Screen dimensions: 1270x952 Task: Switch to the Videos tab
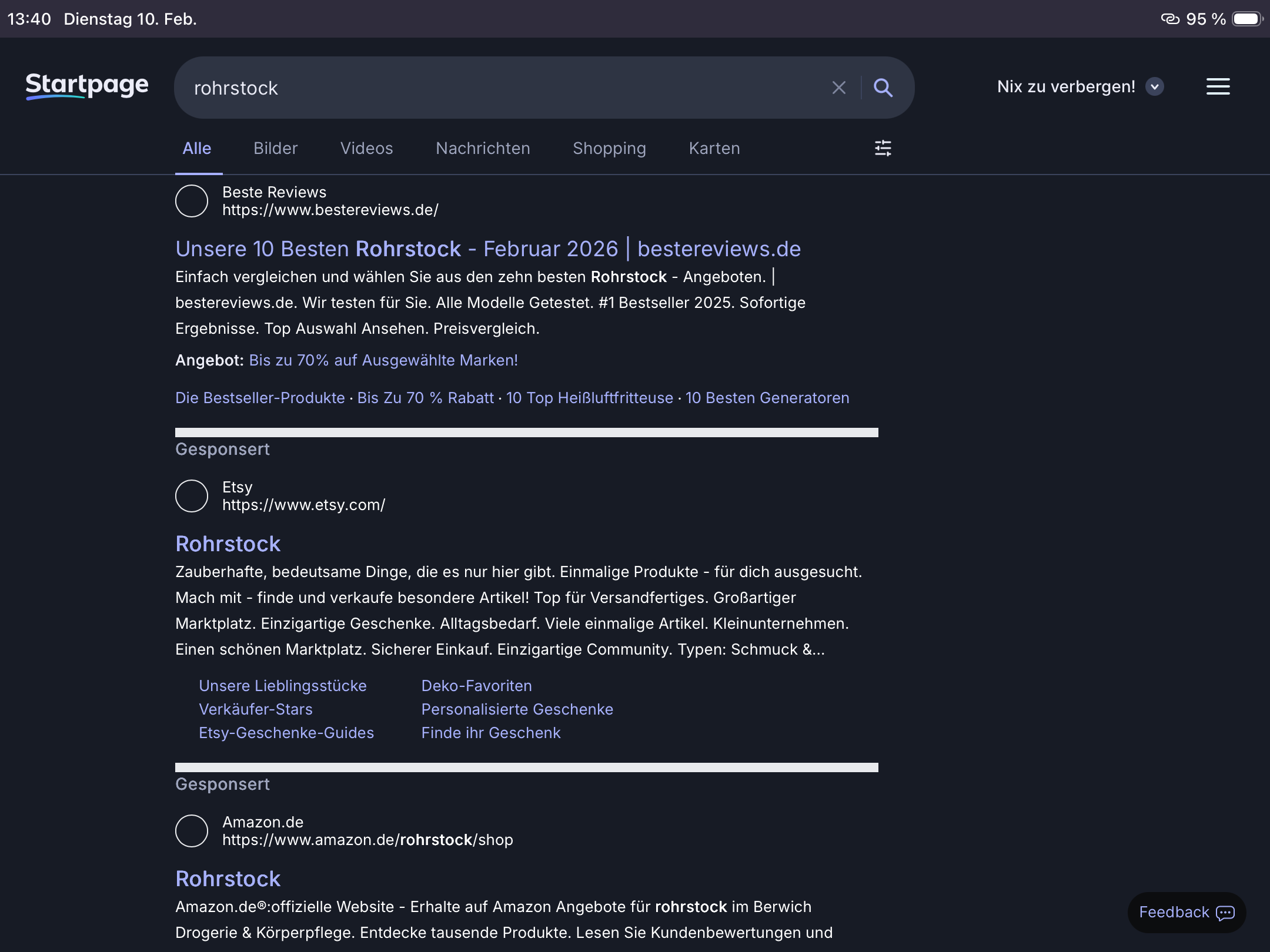(366, 149)
